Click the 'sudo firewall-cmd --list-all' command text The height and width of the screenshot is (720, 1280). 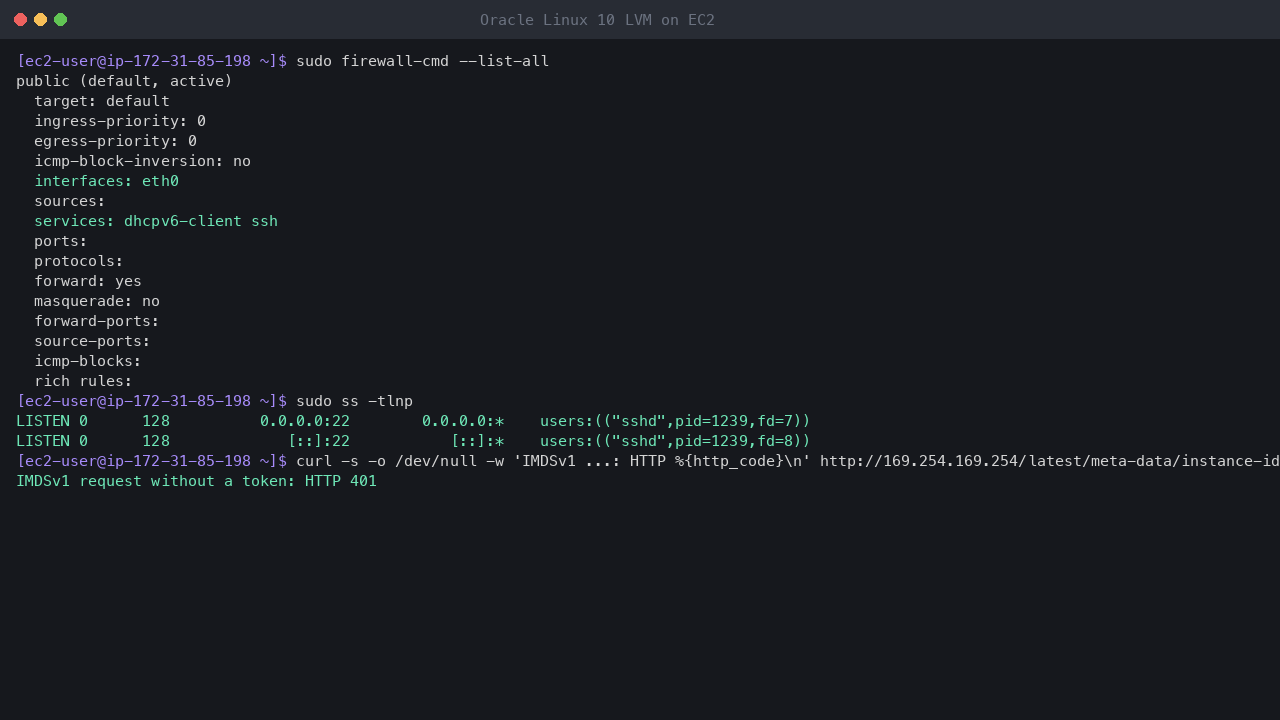pos(422,61)
